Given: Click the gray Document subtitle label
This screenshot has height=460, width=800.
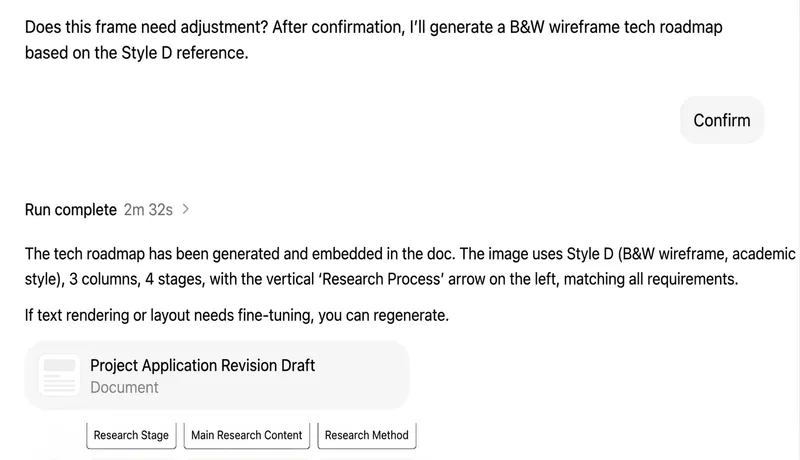Looking at the screenshot, I should click(x=124, y=388).
